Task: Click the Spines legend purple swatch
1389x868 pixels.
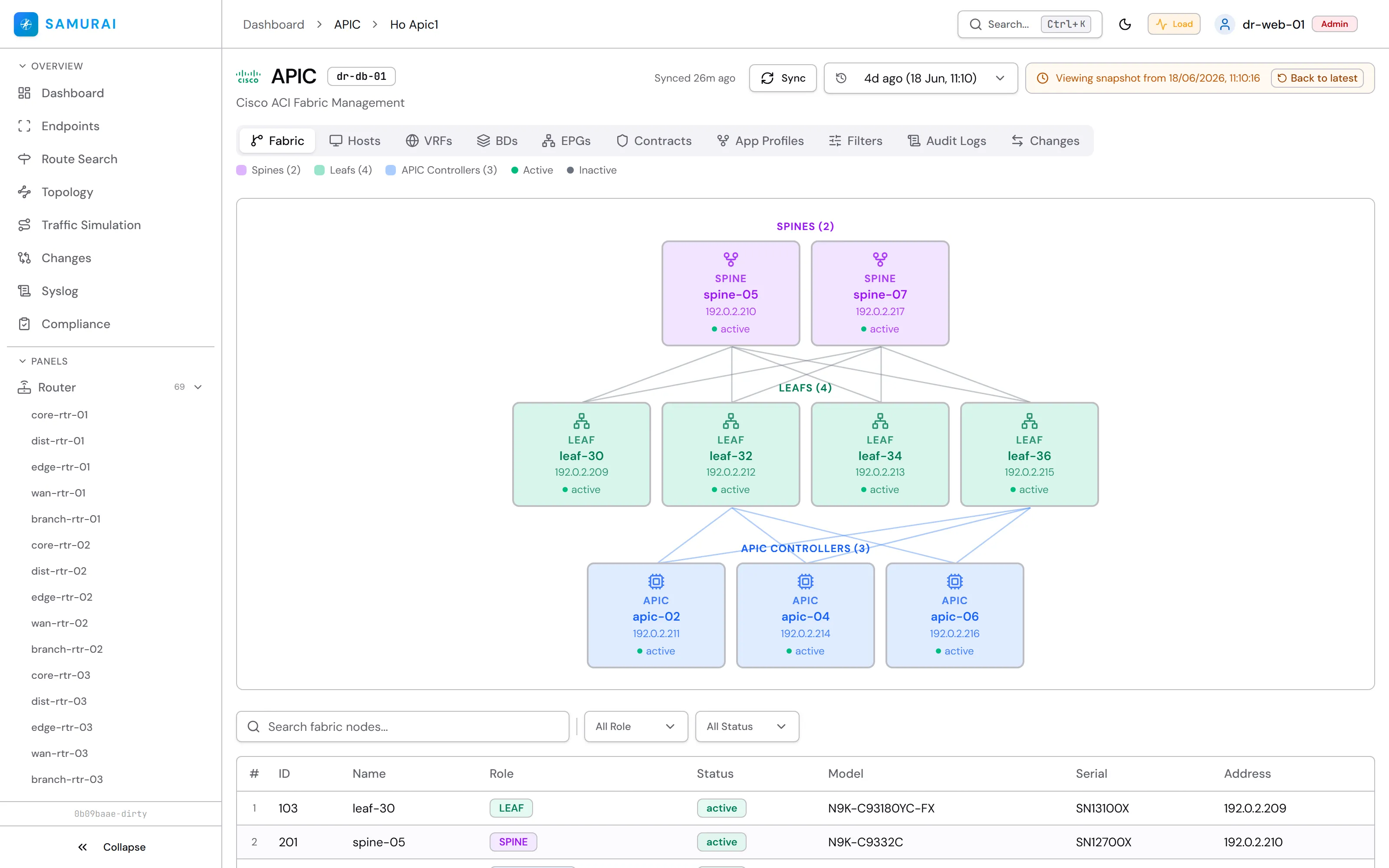Action: pos(241,170)
